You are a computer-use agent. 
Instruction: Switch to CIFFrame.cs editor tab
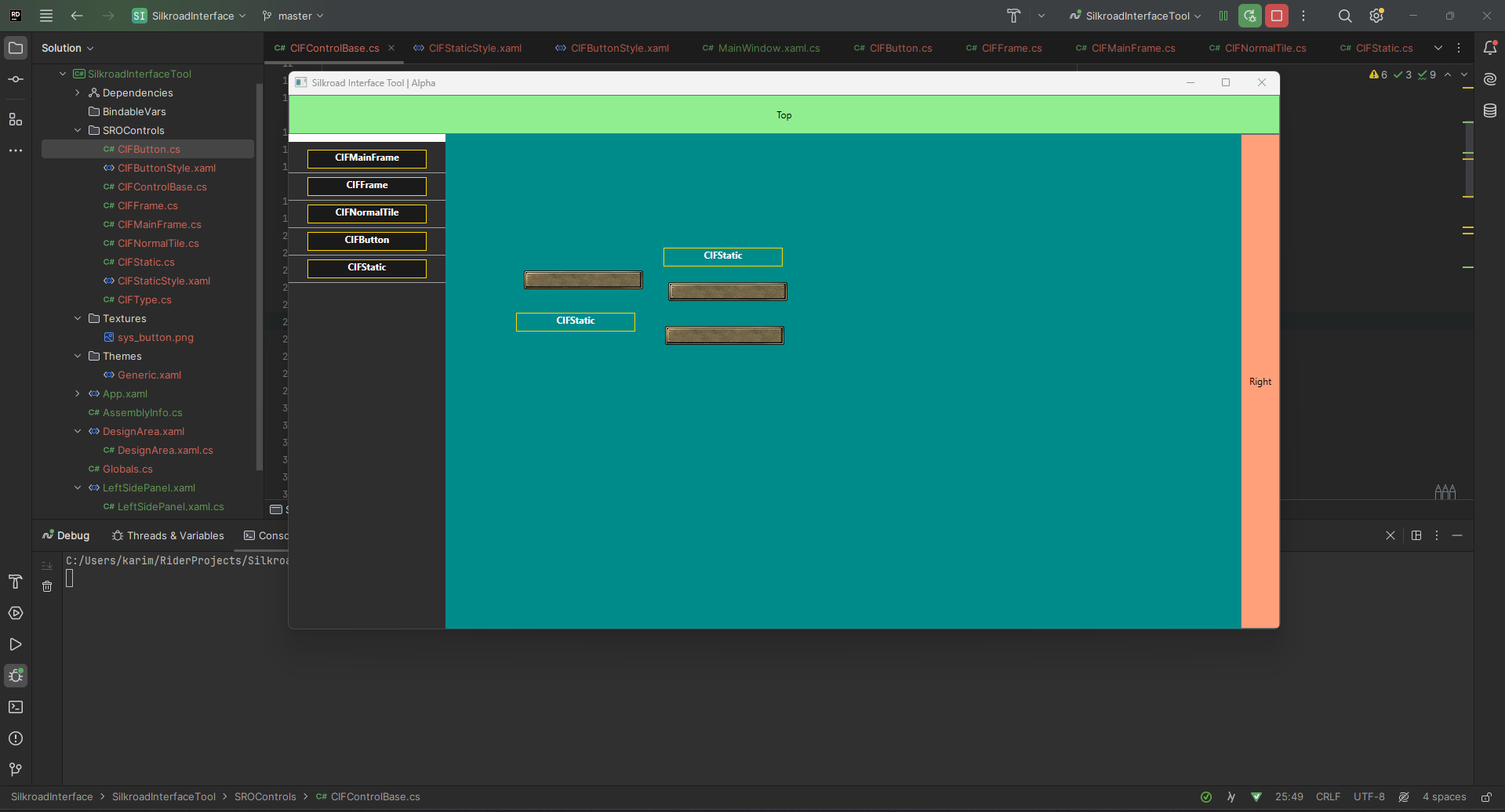pos(1005,48)
